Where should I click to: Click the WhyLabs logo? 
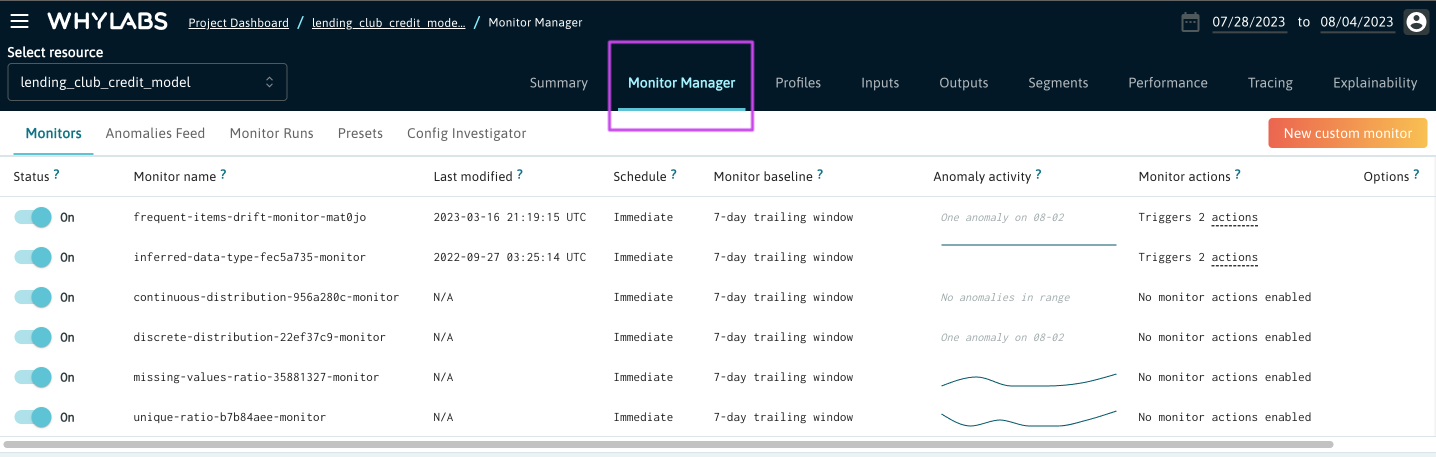pyautogui.click(x=107, y=22)
